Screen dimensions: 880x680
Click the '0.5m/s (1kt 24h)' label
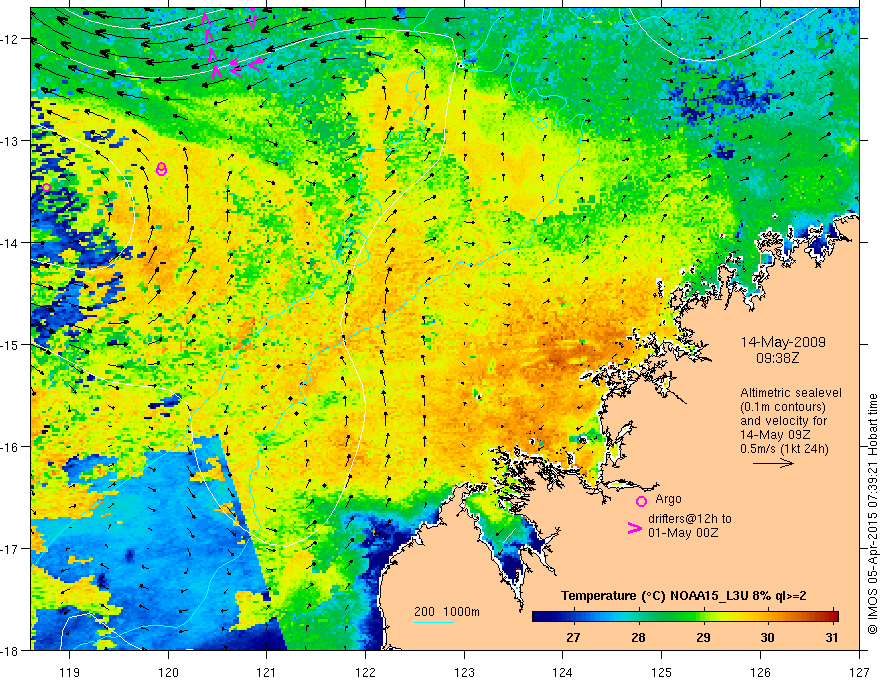click(x=784, y=449)
